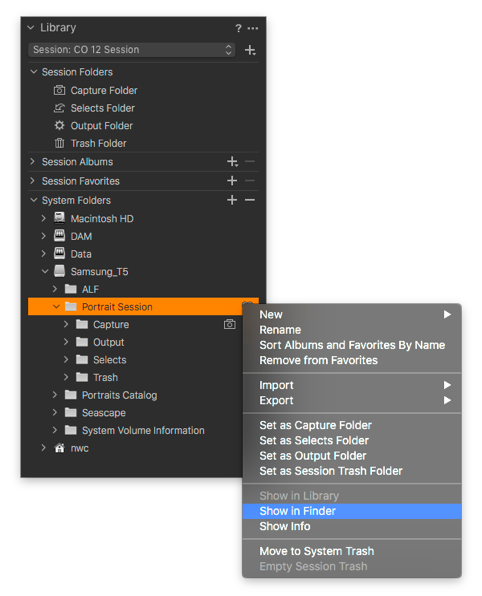Select the Seascape folder

point(103,413)
